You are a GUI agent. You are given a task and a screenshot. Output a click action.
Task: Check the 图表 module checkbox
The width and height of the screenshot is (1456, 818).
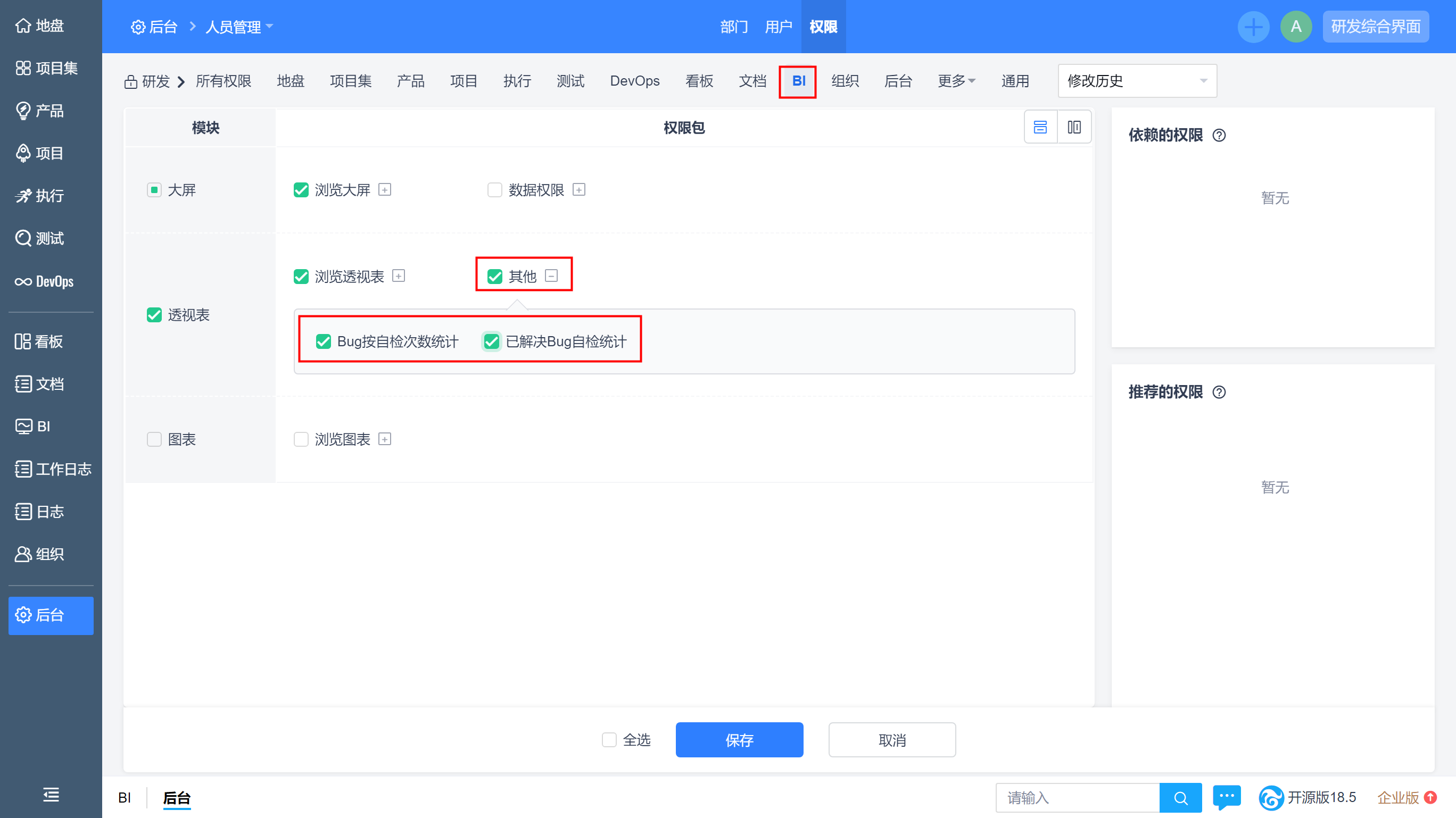pyautogui.click(x=154, y=439)
